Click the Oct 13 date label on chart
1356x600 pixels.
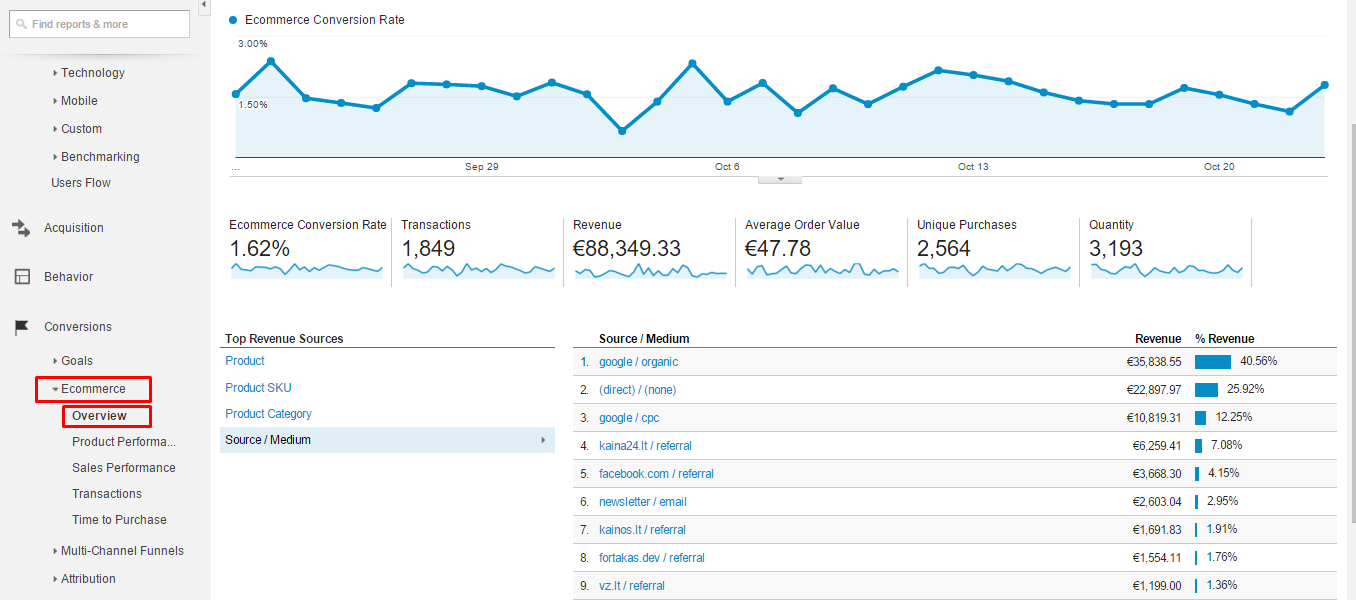pyautogui.click(x=973, y=167)
